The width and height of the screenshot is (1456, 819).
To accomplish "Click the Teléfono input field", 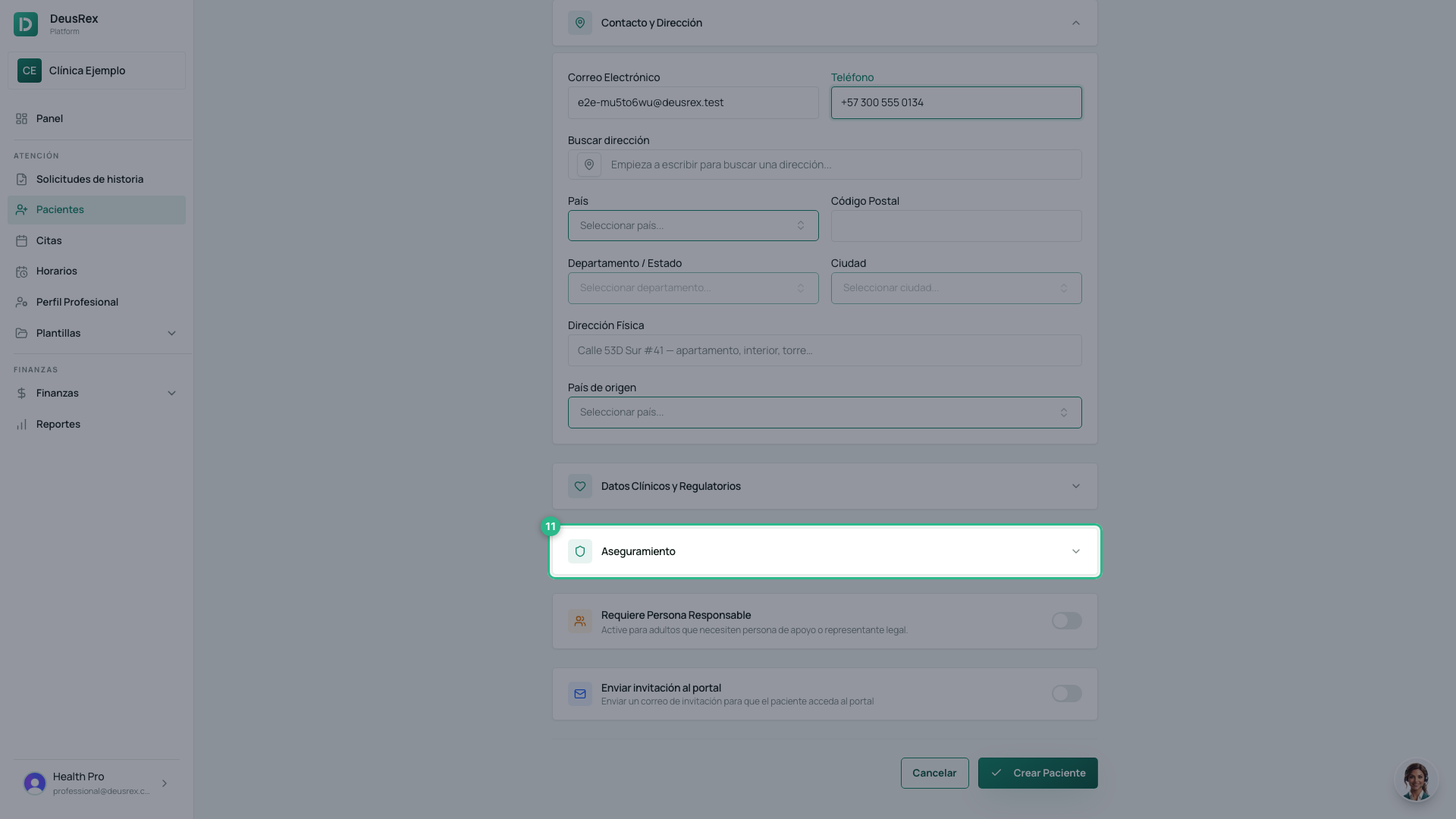I will pos(956,102).
